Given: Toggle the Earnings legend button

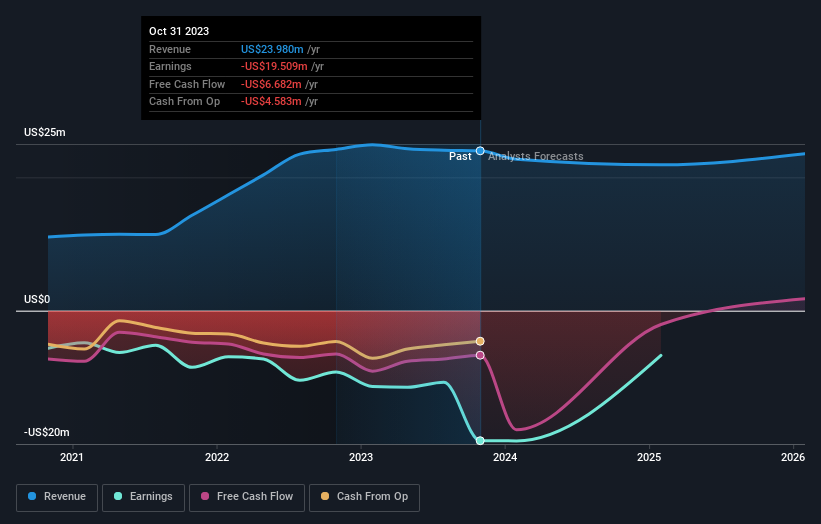Looking at the screenshot, I should (143, 497).
